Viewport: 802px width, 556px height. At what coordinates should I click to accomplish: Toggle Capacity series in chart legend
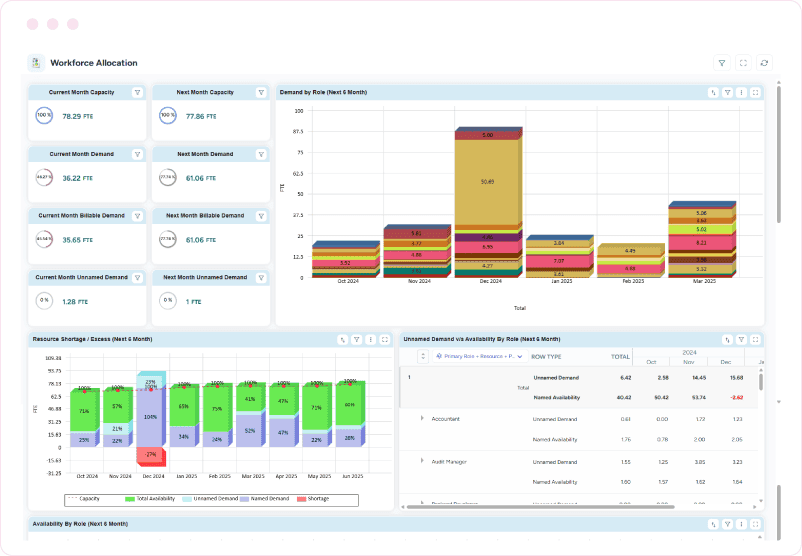click(84, 499)
